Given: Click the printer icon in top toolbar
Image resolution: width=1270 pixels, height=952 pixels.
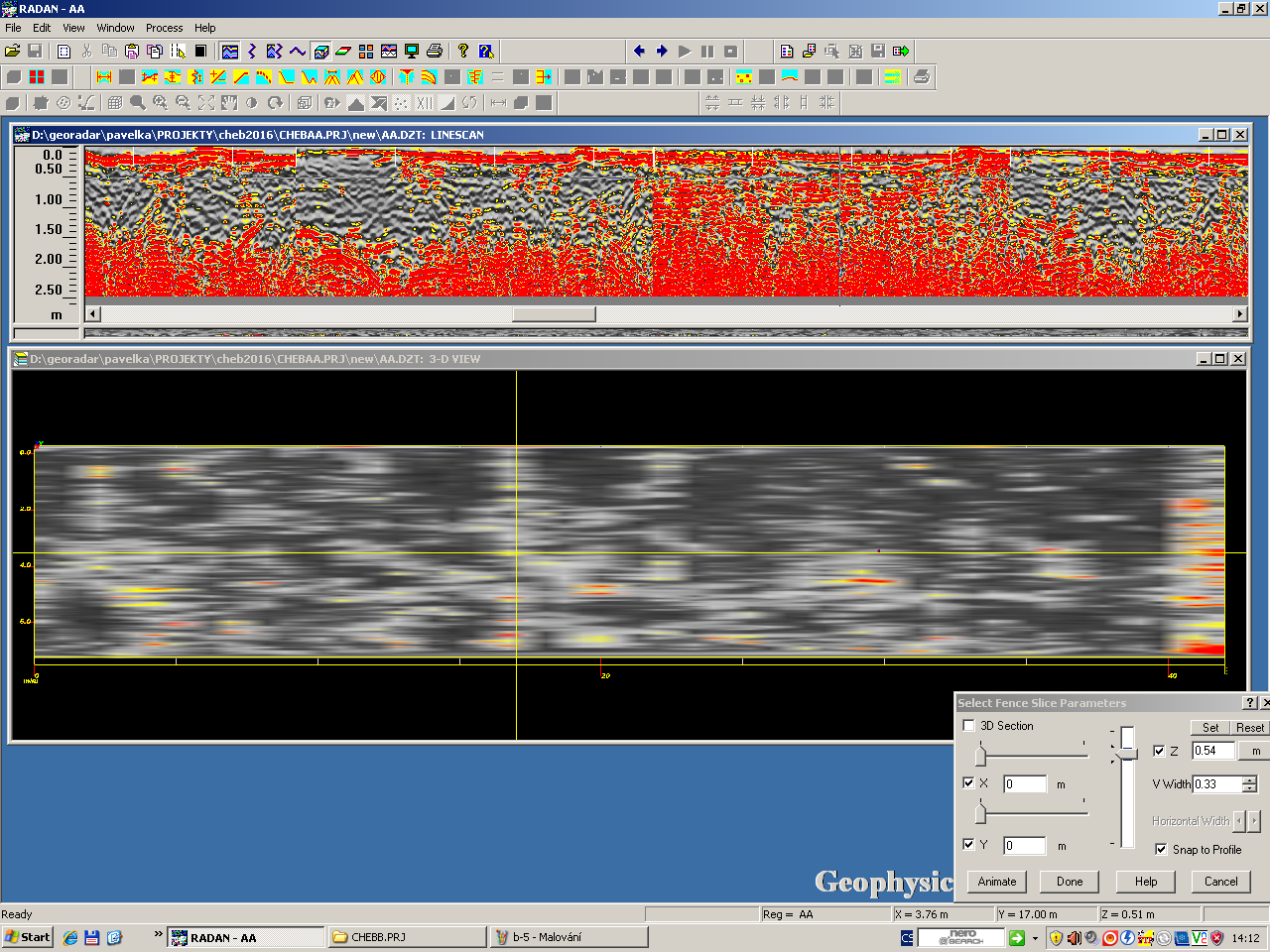Looking at the screenshot, I should [x=434, y=51].
